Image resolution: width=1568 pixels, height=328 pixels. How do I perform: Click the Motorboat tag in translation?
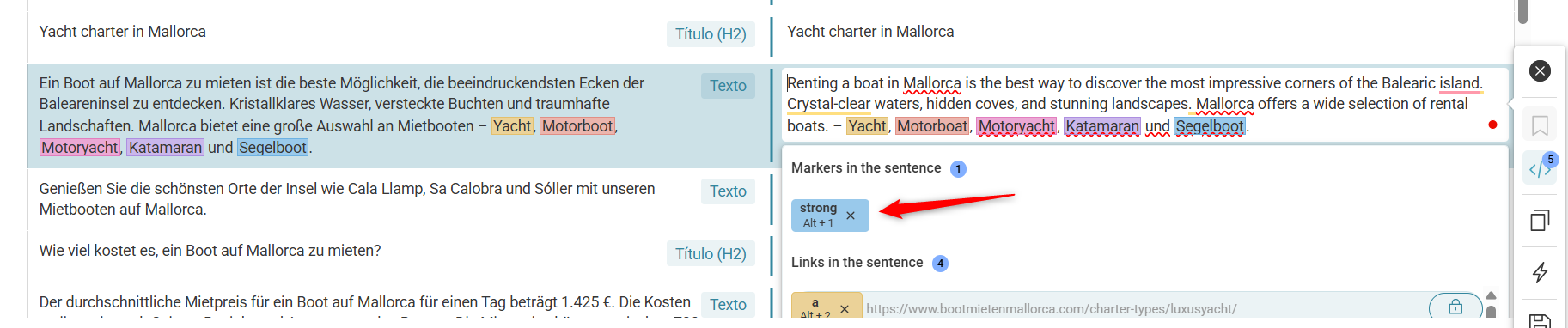(x=932, y=126)
